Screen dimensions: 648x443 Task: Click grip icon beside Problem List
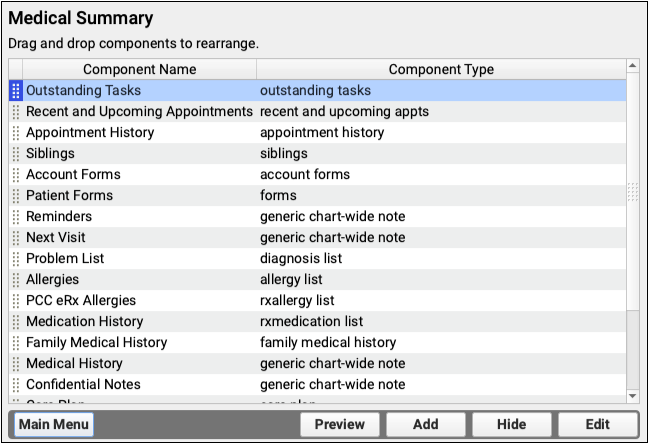pyautogui.click(x=15, y=258)
